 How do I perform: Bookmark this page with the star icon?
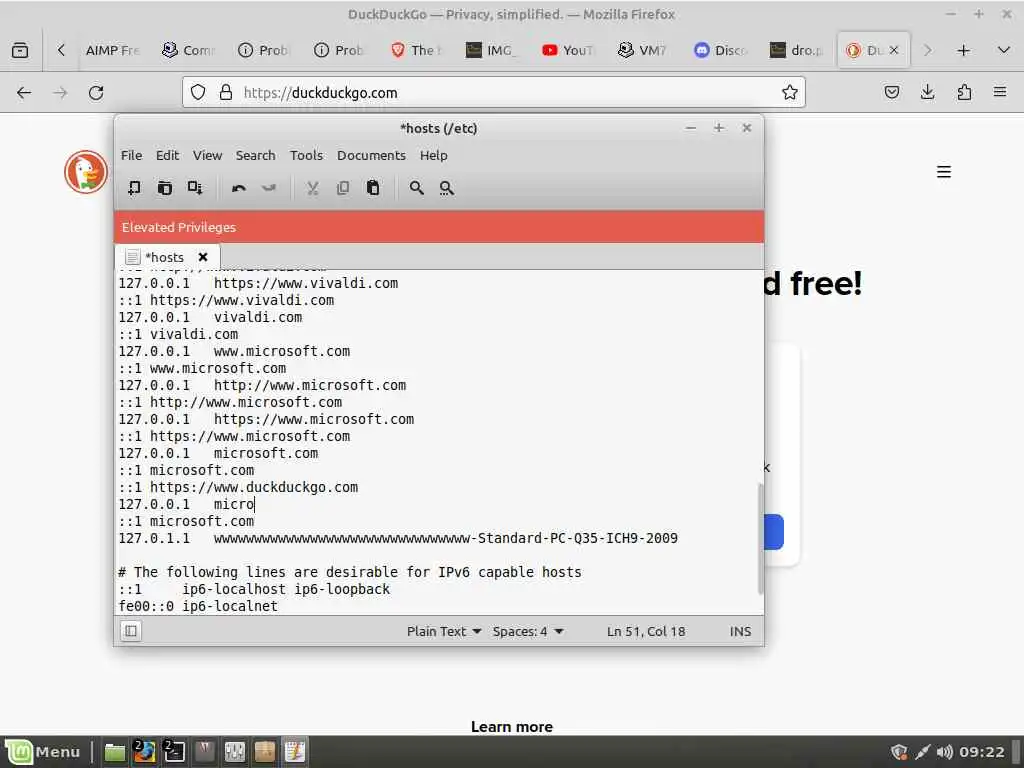click(790, 93)
